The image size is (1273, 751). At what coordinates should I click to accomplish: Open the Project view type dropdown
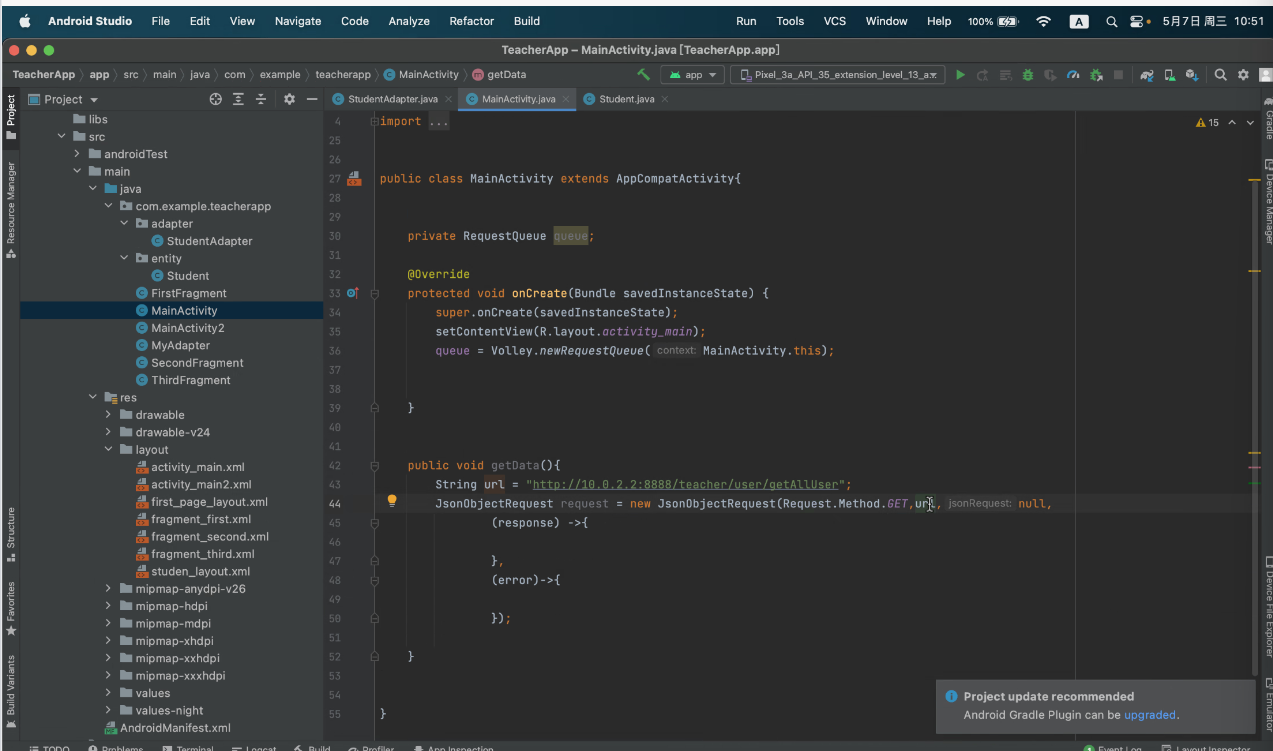click(x=64, y=99)
